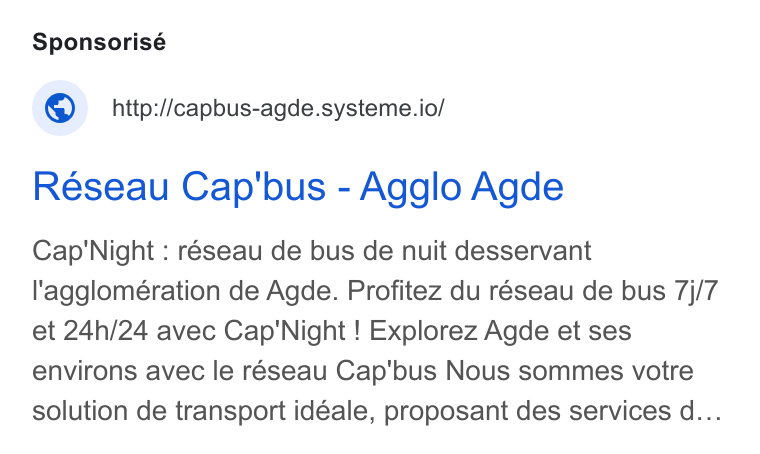Click "Agglo Agde" in the ad headline
The height and width of the screenshot is (454, 760).
(461, 187)
